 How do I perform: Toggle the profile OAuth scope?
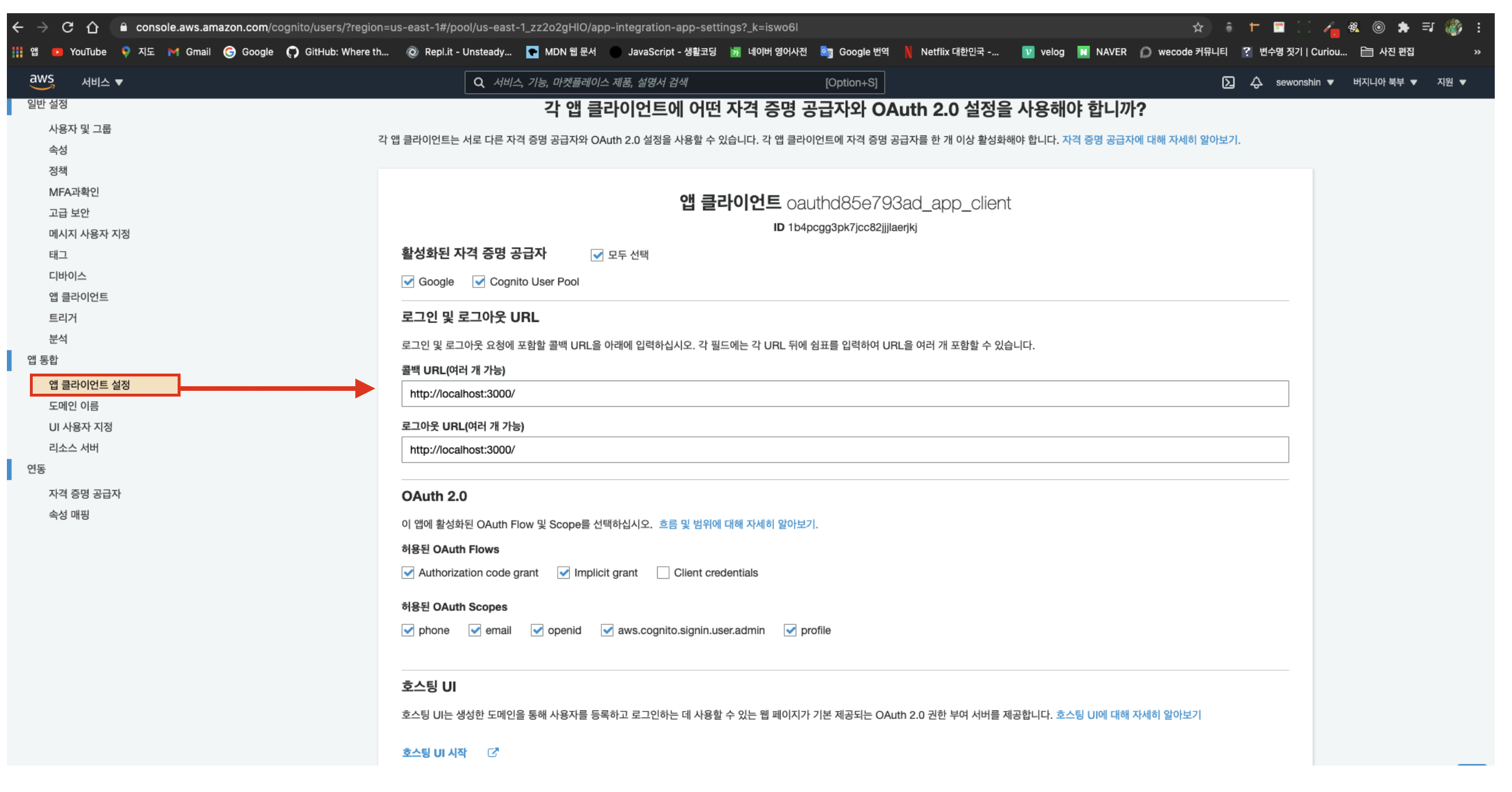coord(790,630)
